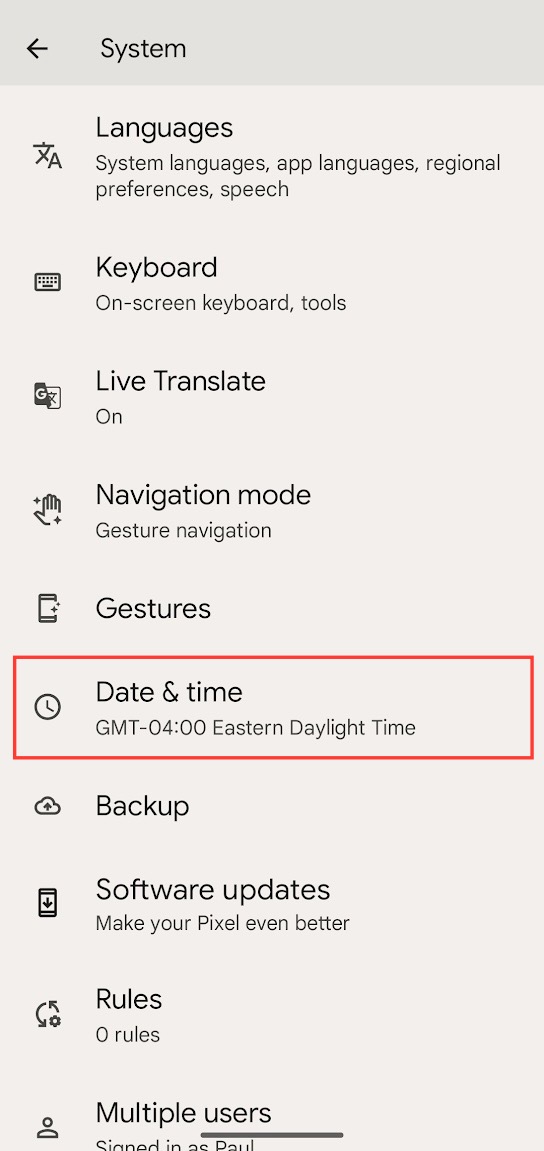Open Date & time settings
The width and height of the screenshot is (544, 1151).
pyautogui.click(x=273, y=708)
